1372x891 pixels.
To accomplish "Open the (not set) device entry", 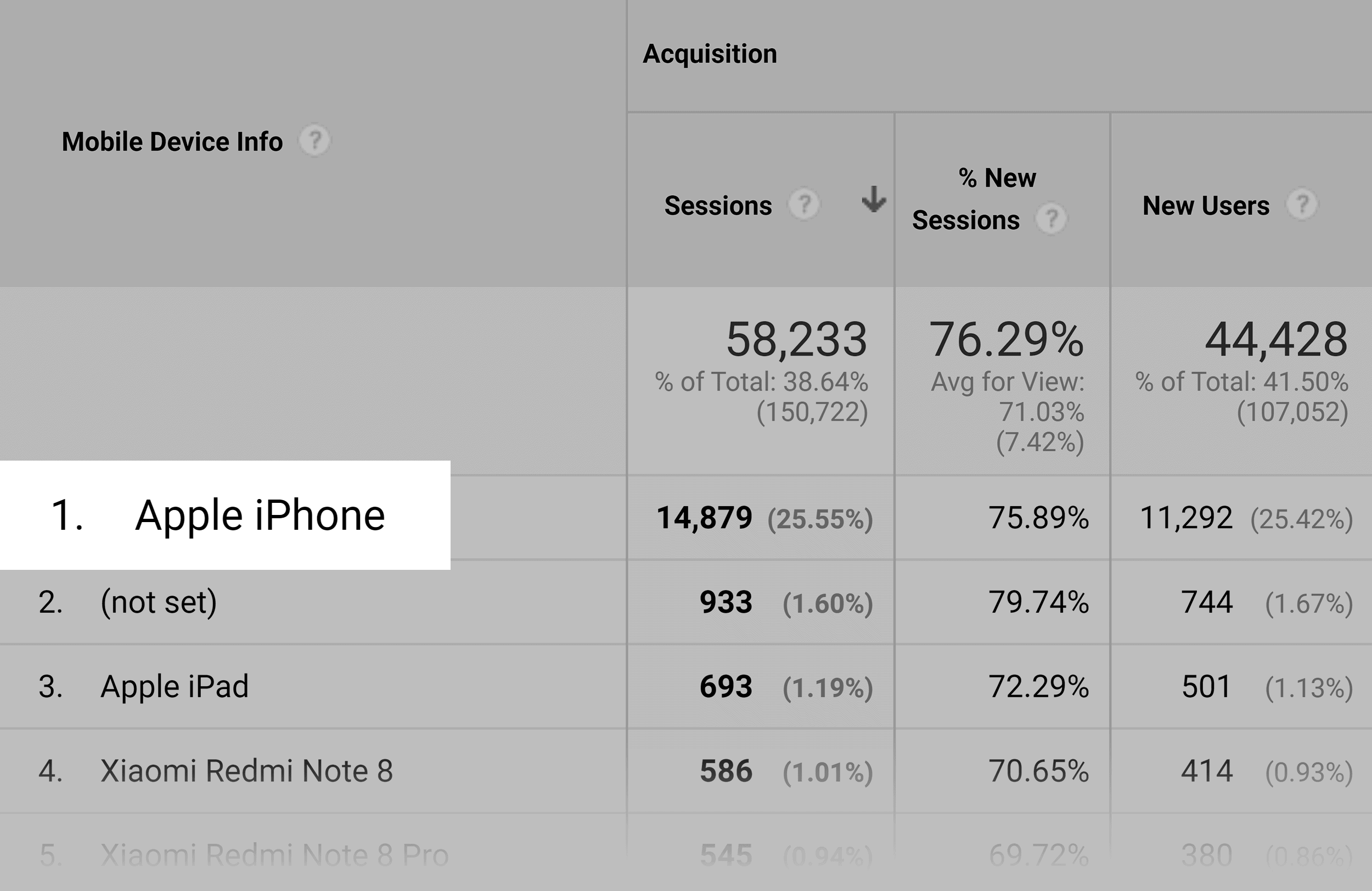I will tap(159, 602).
